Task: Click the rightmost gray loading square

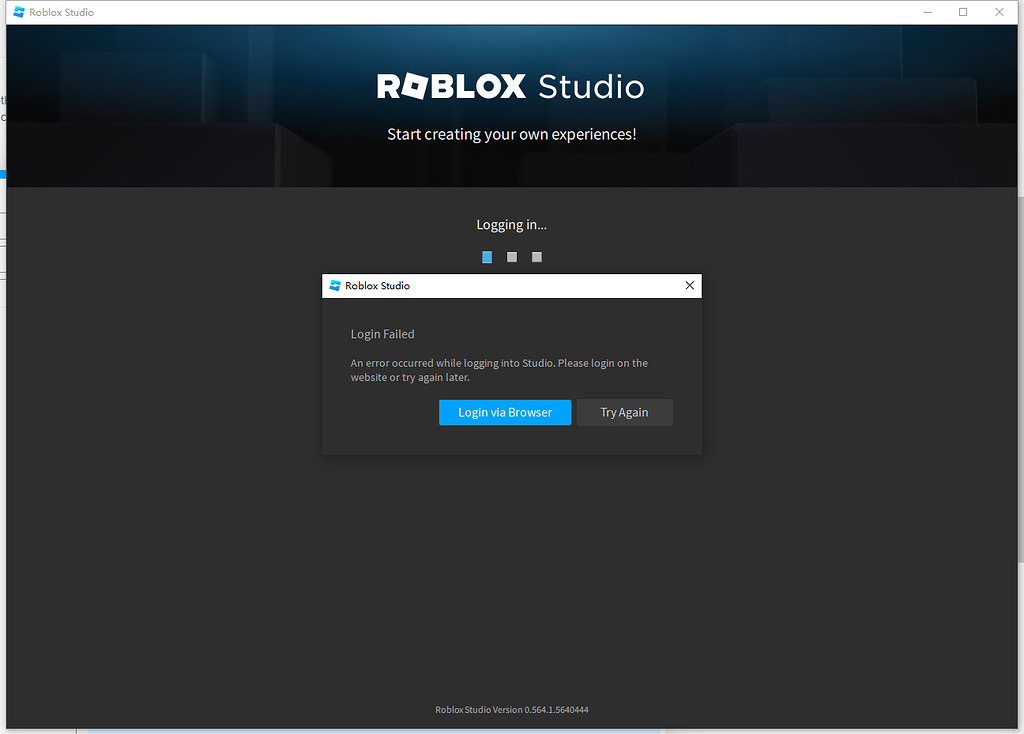Action: [536, 257]
